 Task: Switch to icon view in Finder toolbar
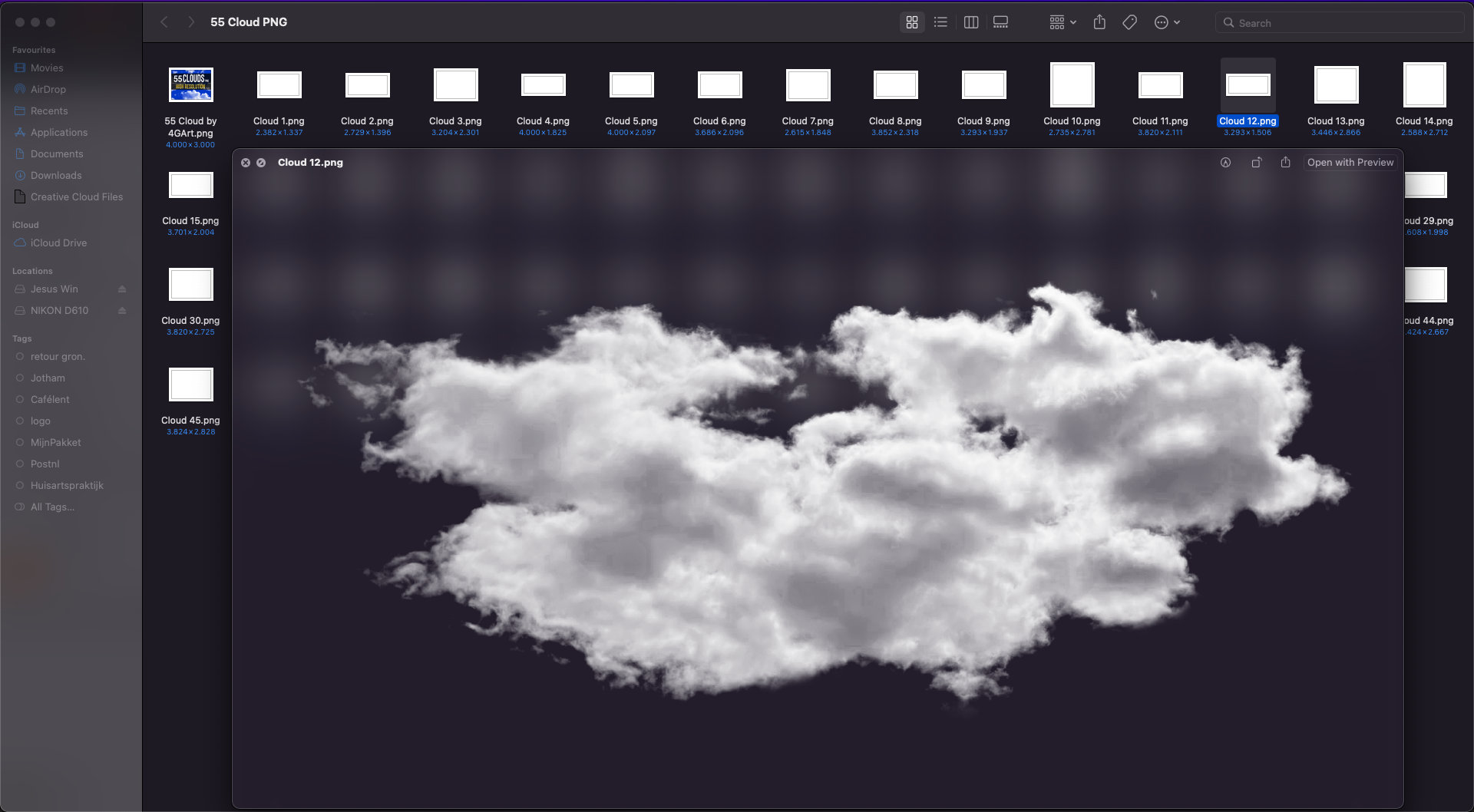click(x=911, y=21)
